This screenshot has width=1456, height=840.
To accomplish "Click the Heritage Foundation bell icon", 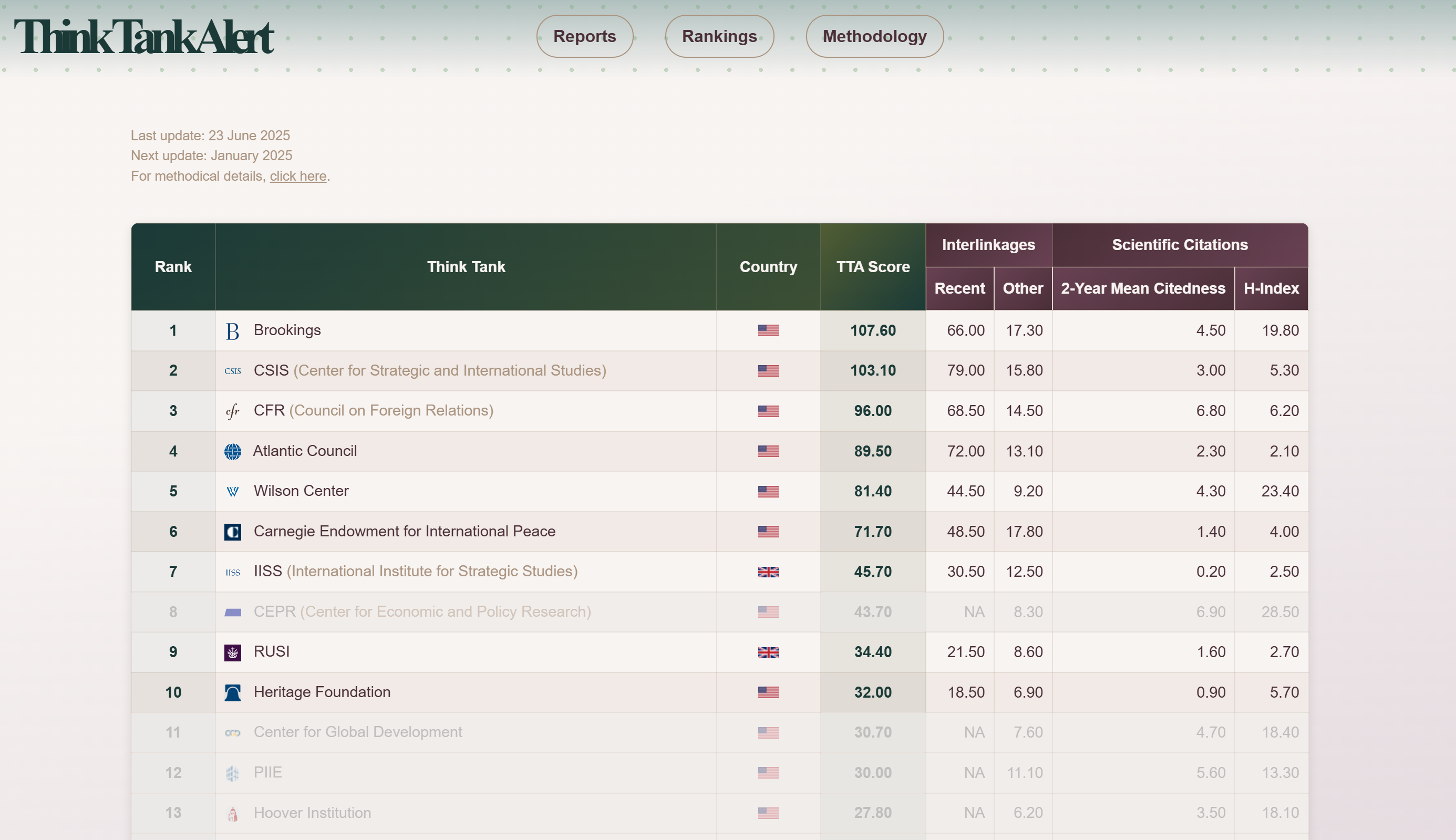I will [232, 693].
